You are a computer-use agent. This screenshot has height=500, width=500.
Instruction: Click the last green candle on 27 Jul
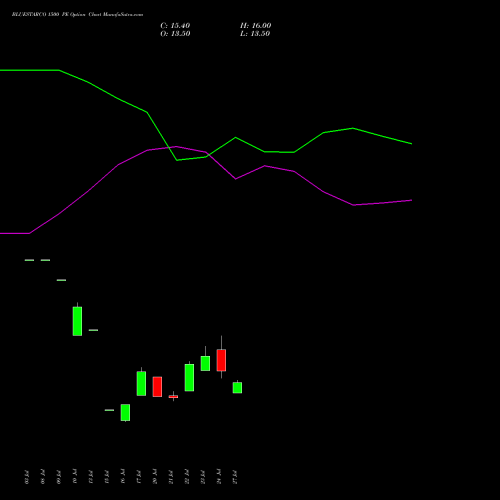(x=237, y=388)
